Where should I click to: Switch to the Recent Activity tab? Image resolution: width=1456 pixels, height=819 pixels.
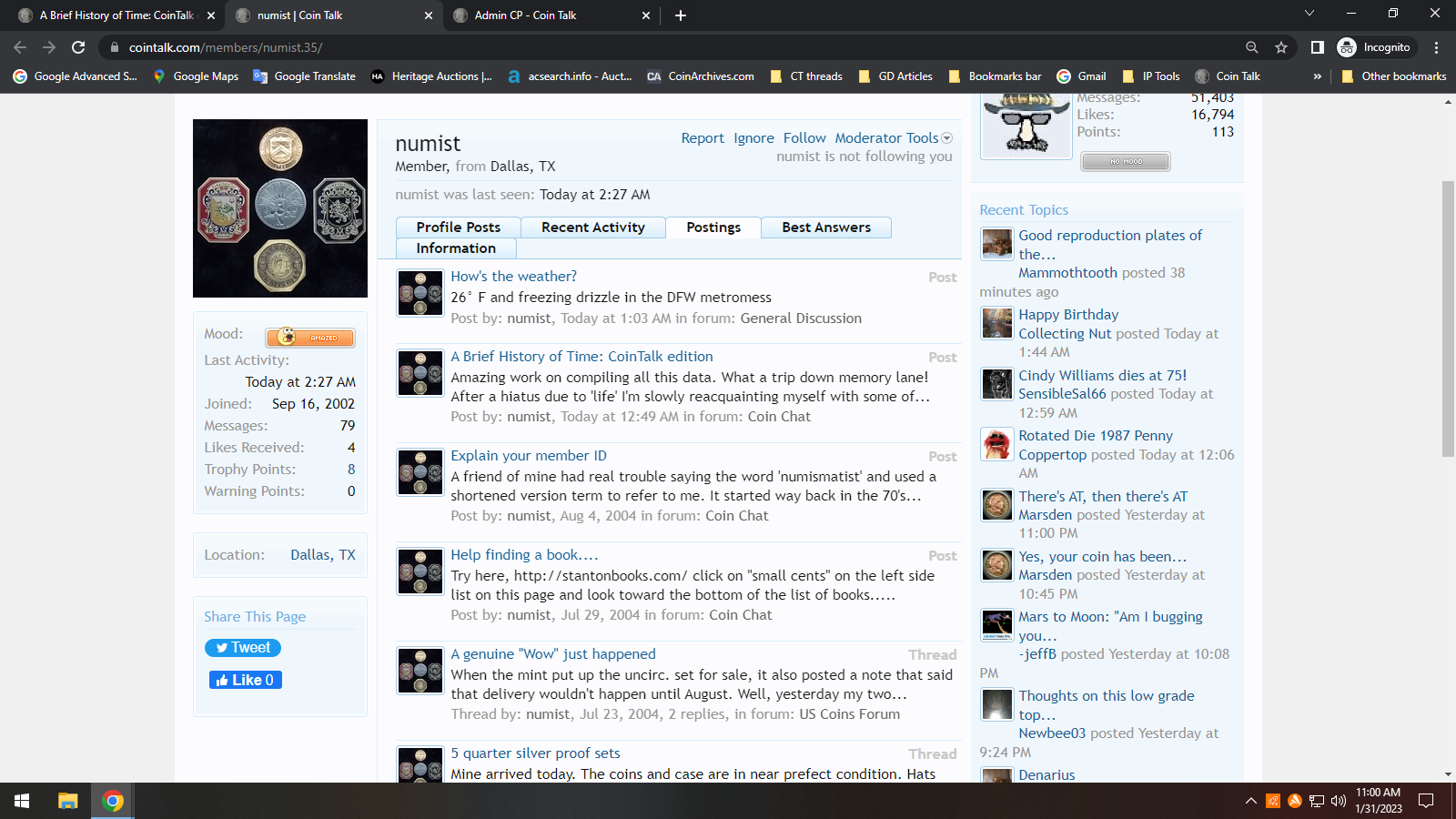coord(592,227)
